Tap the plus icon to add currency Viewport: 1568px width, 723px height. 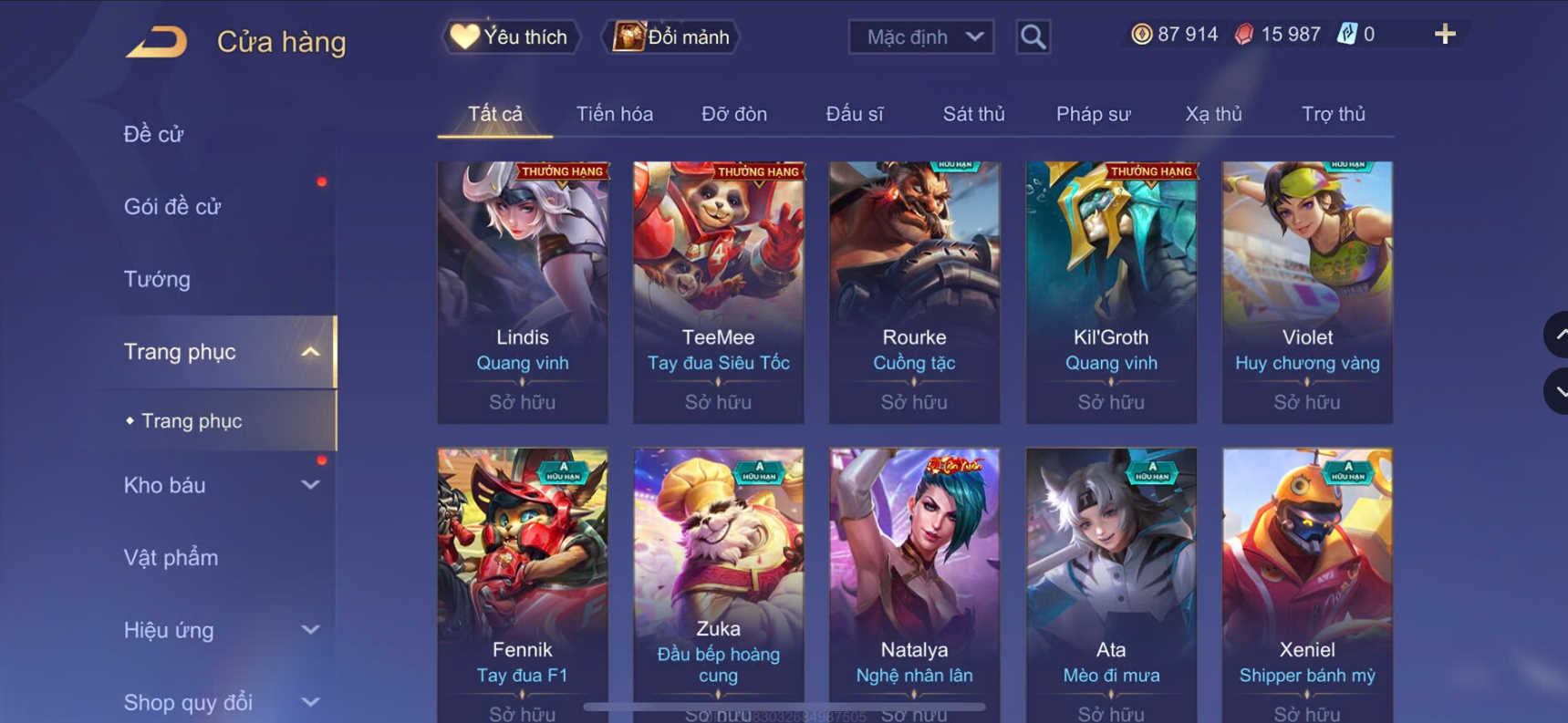pos(1445,35)
